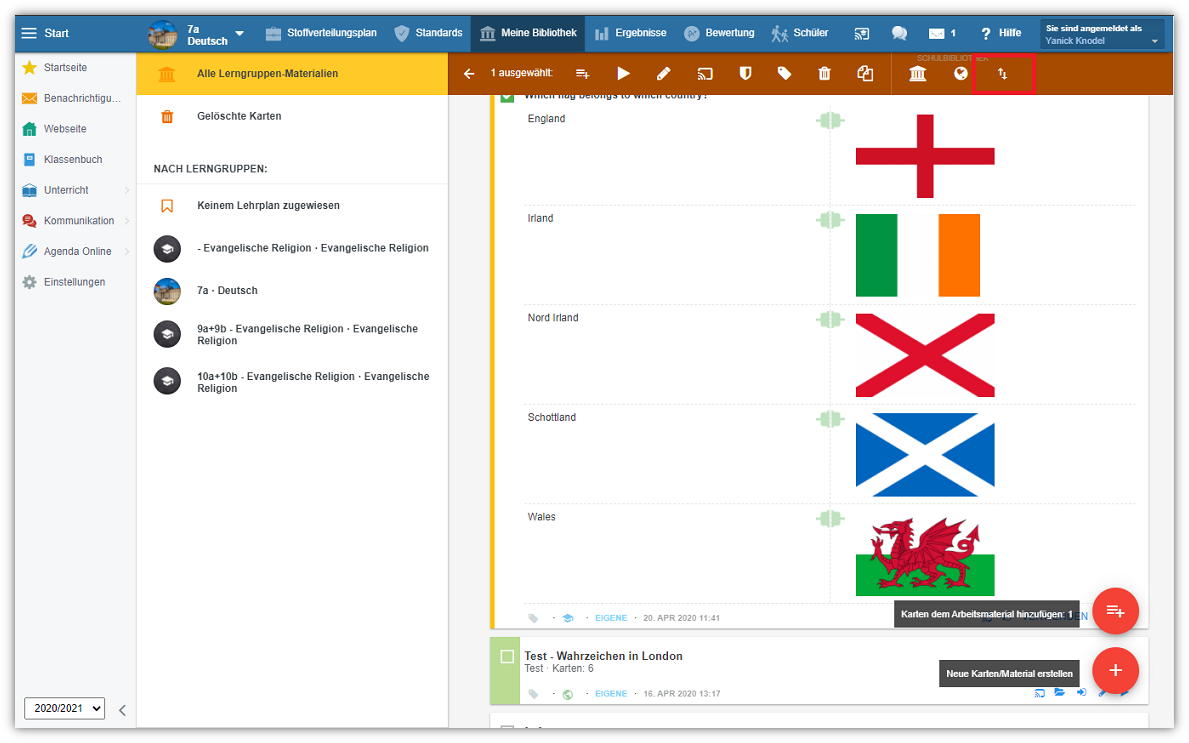Change the 2020/2021 school year dropdown

point(64,708)
